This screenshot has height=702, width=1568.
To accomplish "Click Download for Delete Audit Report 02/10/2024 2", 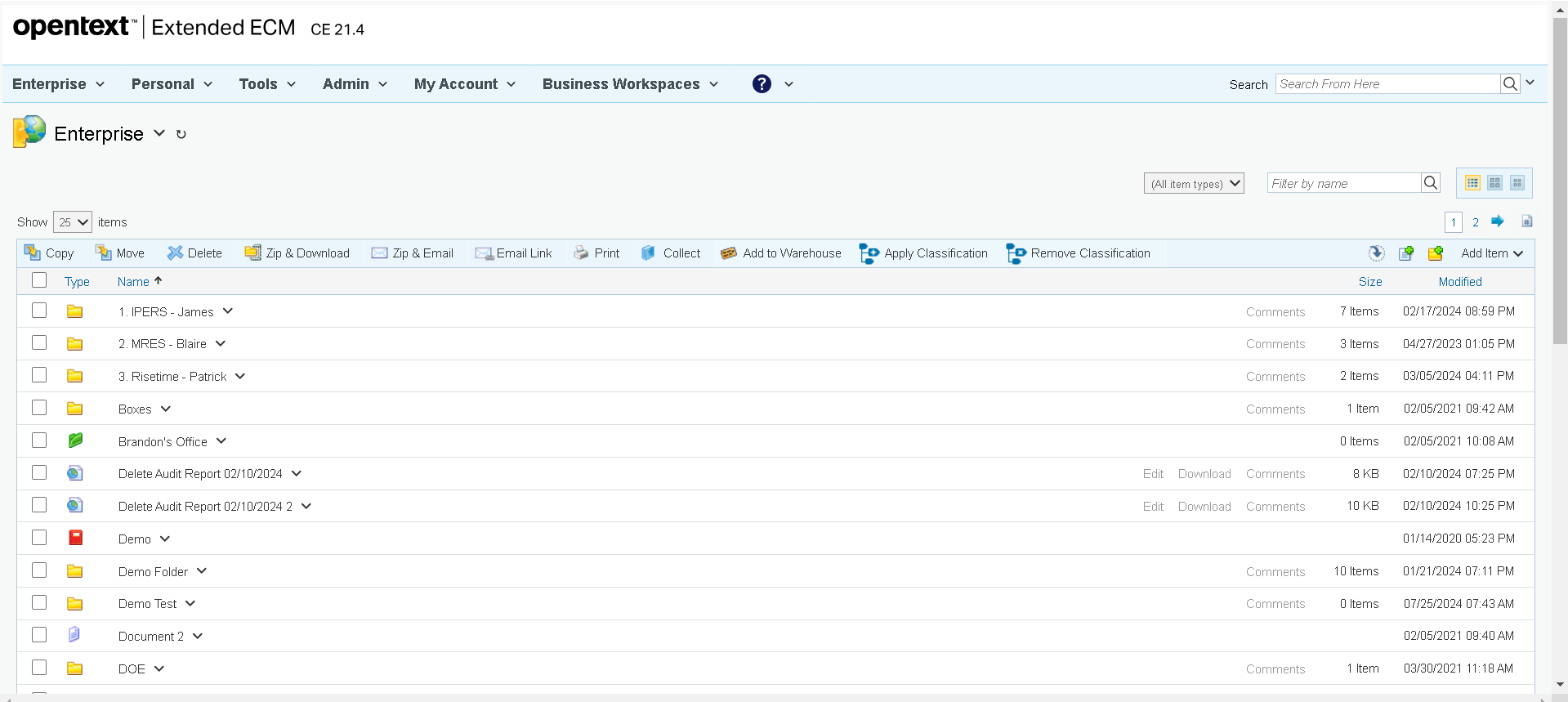I will [x=1204, y=507].
